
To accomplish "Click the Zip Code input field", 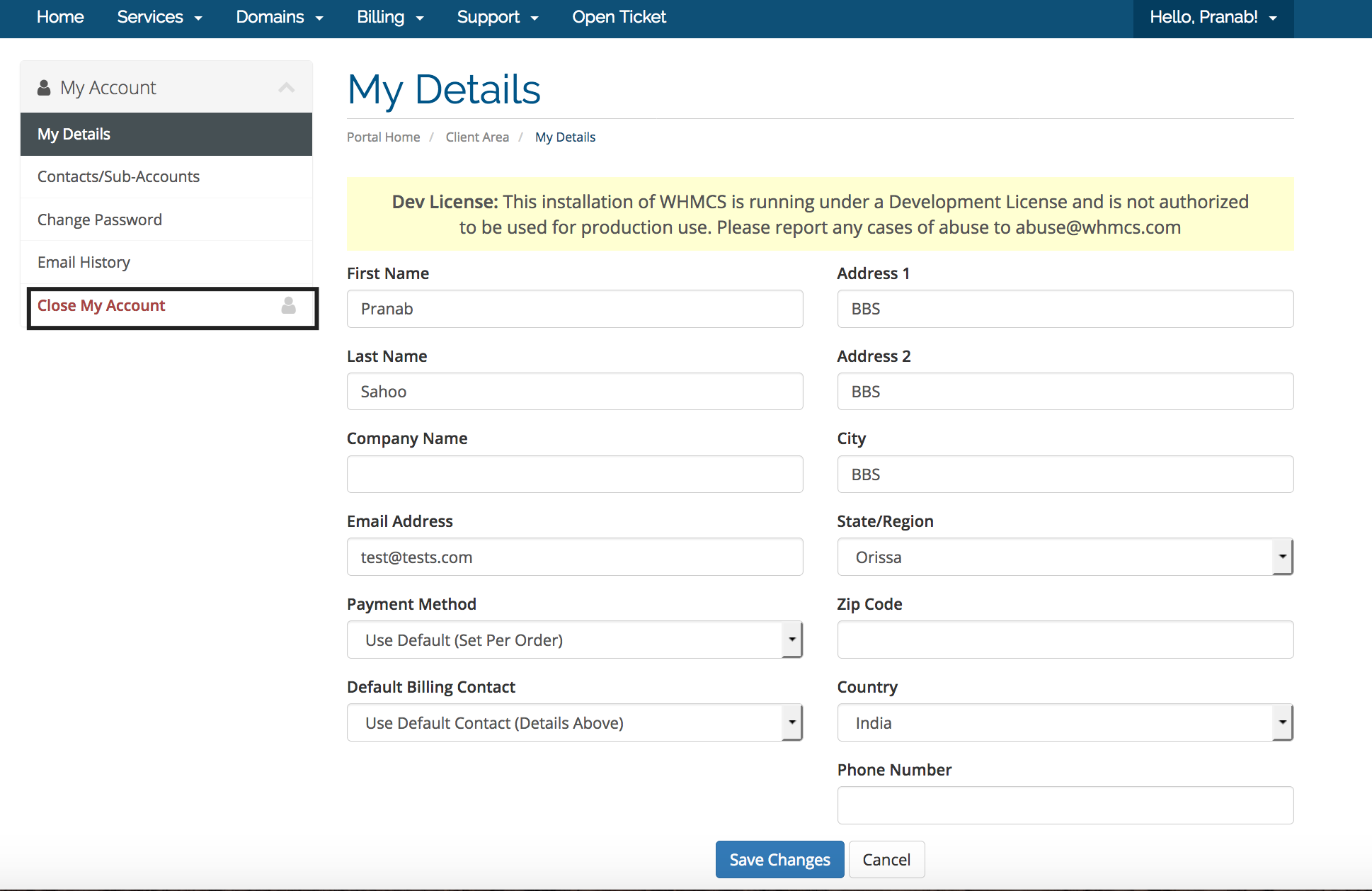I will click(1065, 640).
